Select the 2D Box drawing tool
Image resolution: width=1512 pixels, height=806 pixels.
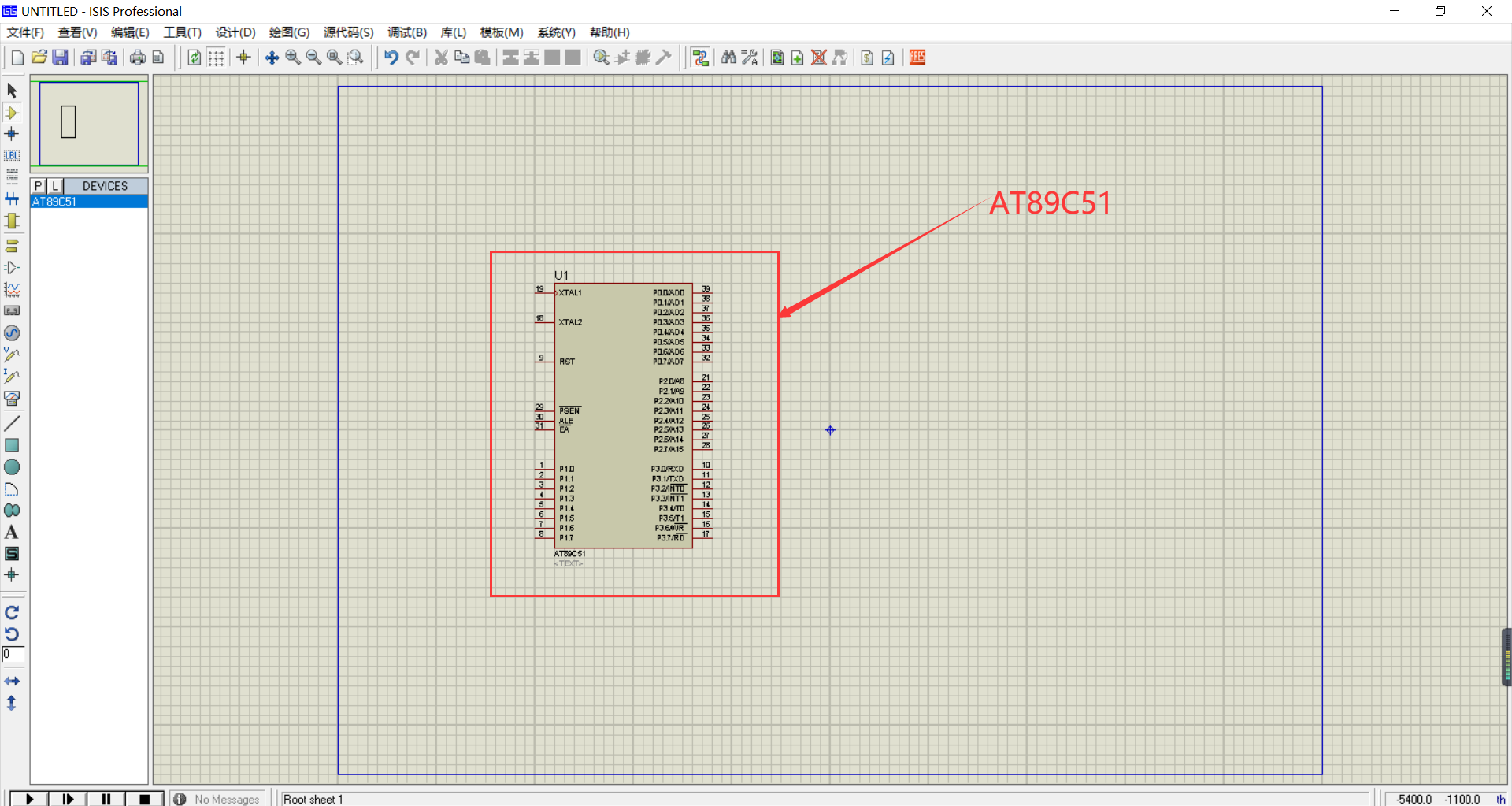click(12, 445)
